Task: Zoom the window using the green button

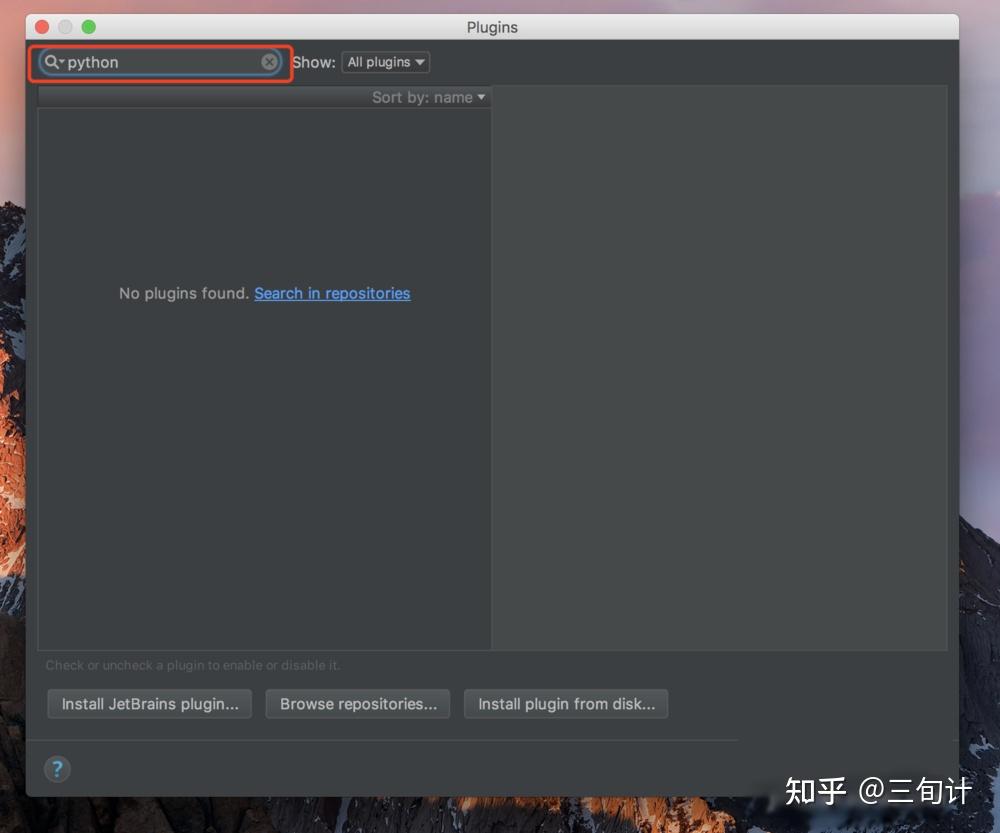Action: pyautogui.click(x=89, y=27)
